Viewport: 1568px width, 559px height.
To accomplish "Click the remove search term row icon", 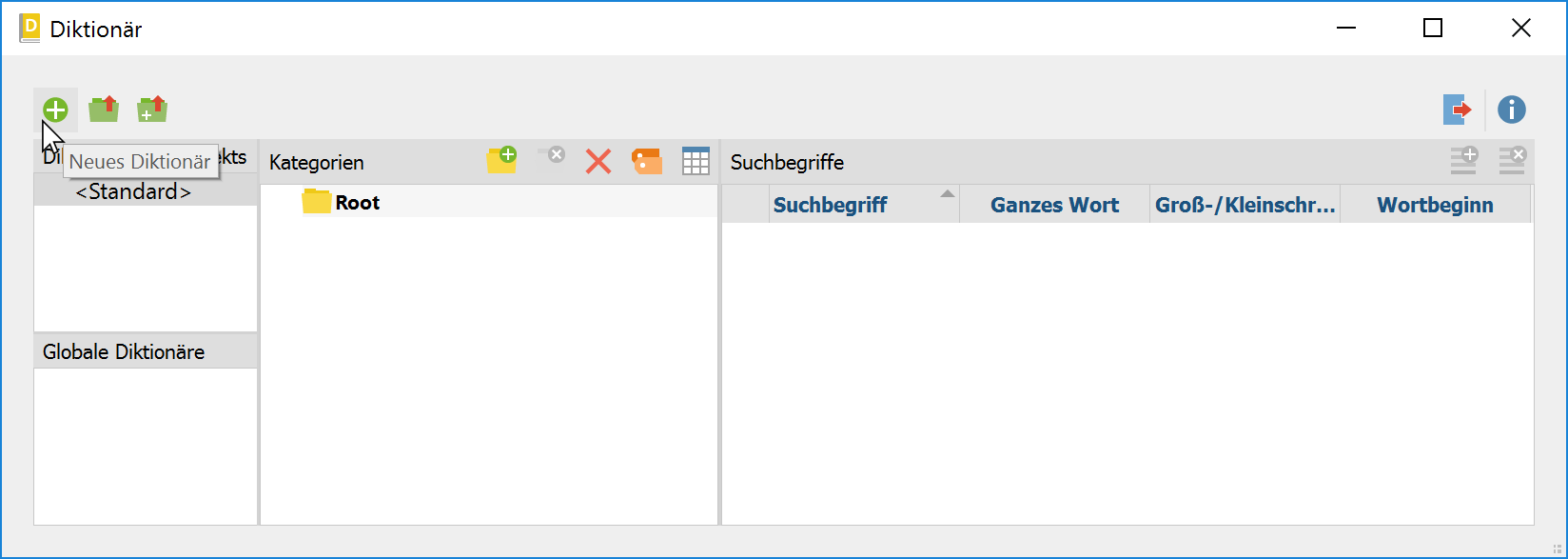I will coord(1512,160).
